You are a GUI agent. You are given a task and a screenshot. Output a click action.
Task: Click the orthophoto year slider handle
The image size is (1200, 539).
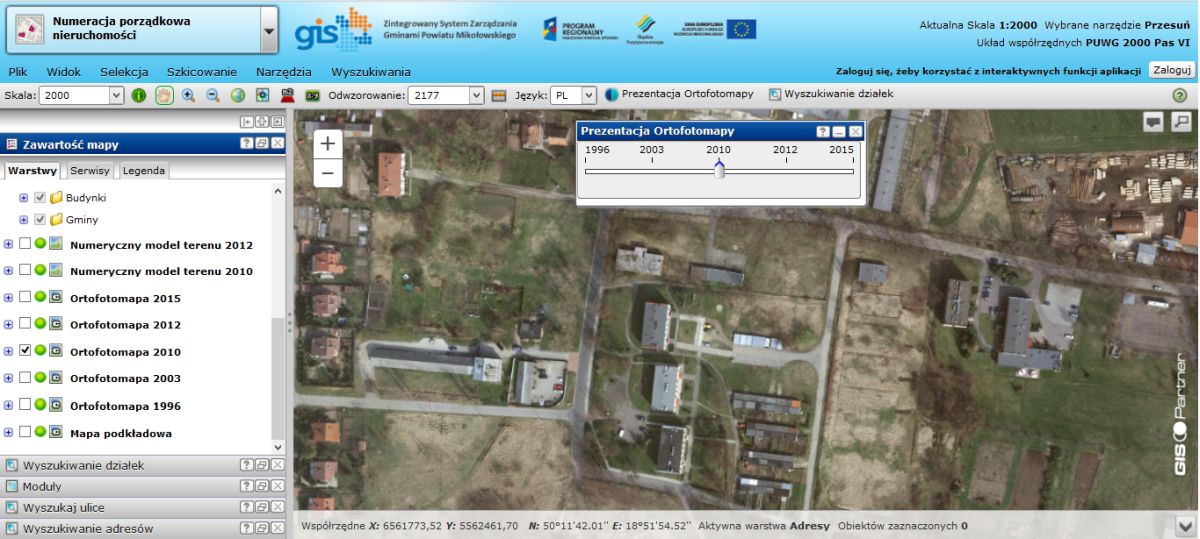coord(719,170)
